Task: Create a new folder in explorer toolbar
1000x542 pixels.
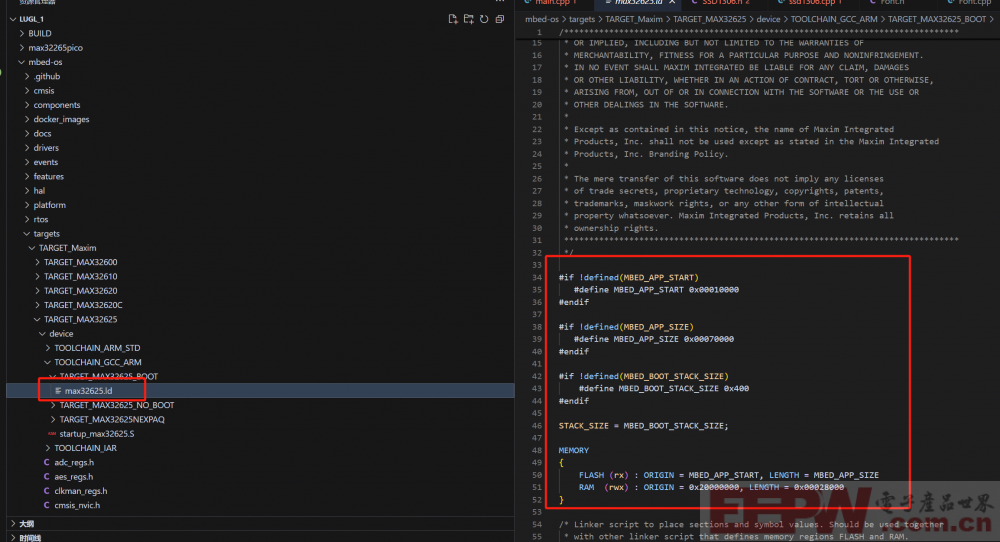Action: coord(469,19)
